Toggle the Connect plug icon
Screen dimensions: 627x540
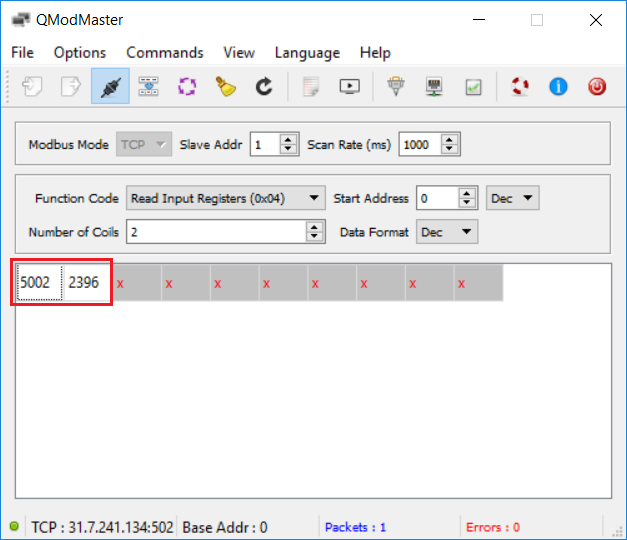(110, 86)
